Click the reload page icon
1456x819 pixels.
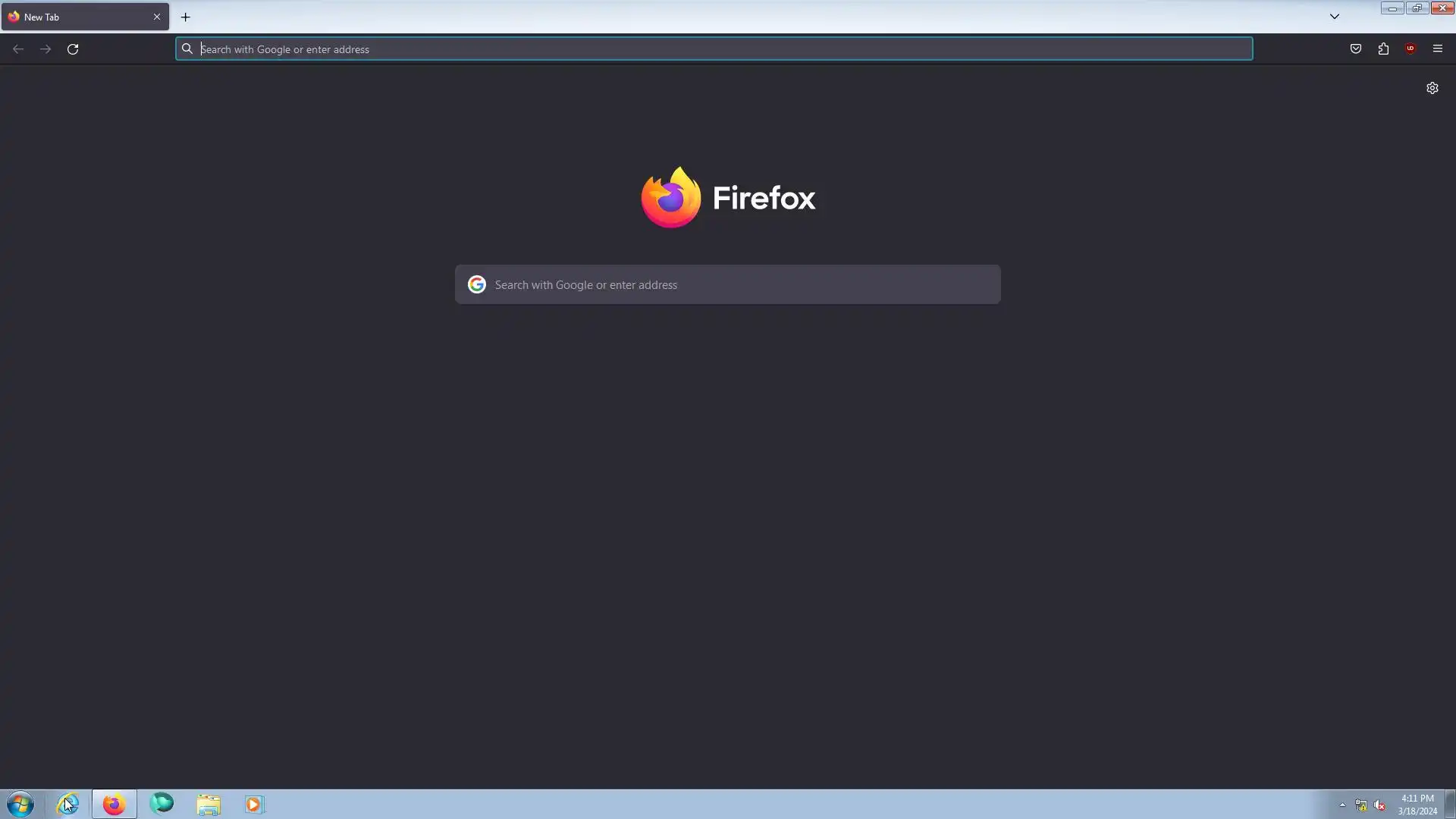click(73, 49)
